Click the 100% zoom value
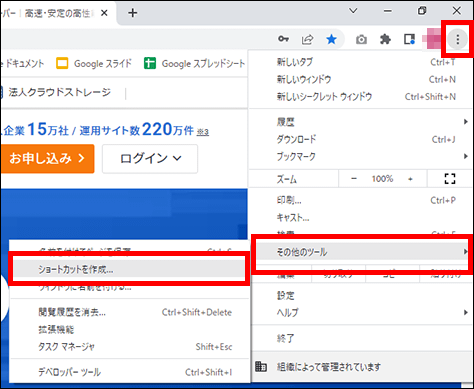 pos(382,179)
